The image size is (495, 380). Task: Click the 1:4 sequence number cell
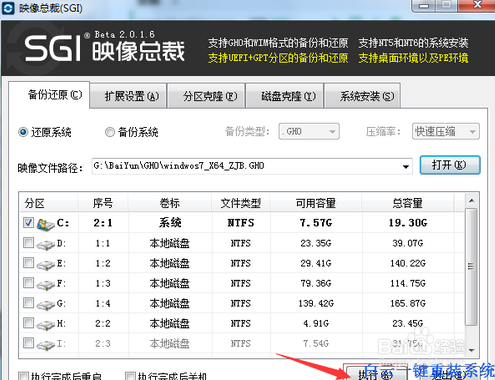(x=103, y=303)
